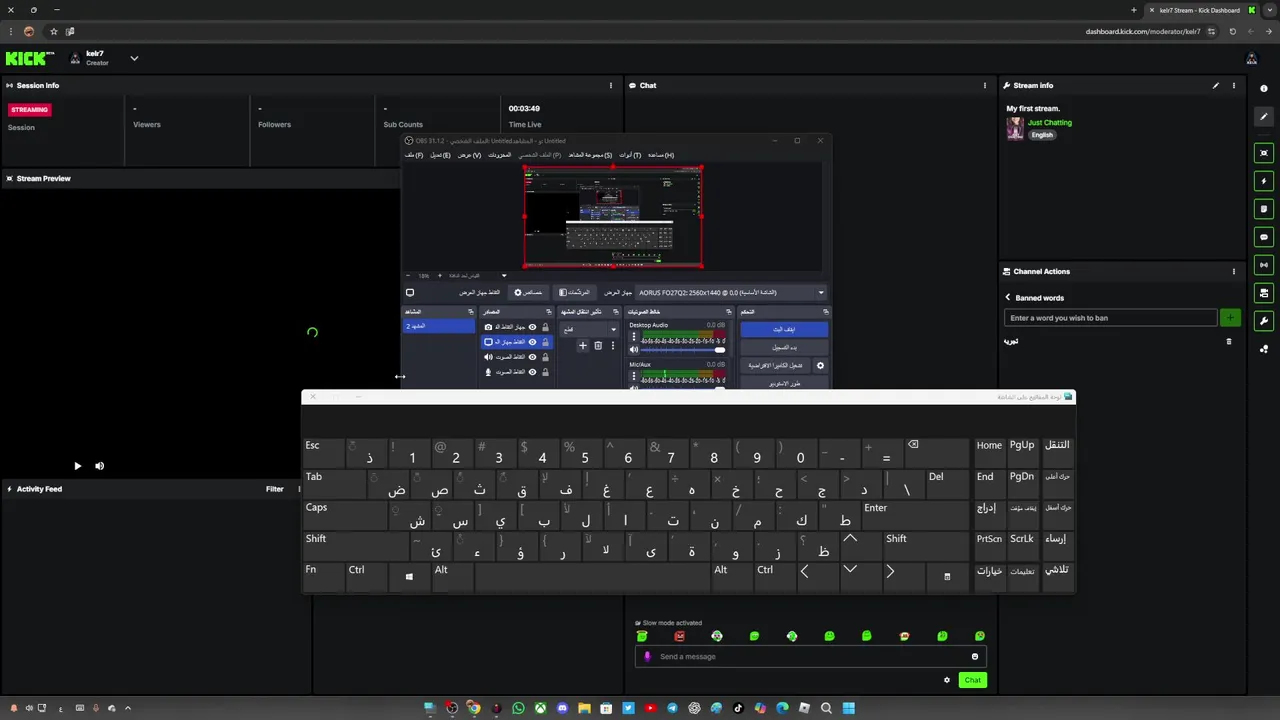Screen dimensions: 1280x720
Task: Open Channel Actions panel options menu
Action: pos(1234,271)
